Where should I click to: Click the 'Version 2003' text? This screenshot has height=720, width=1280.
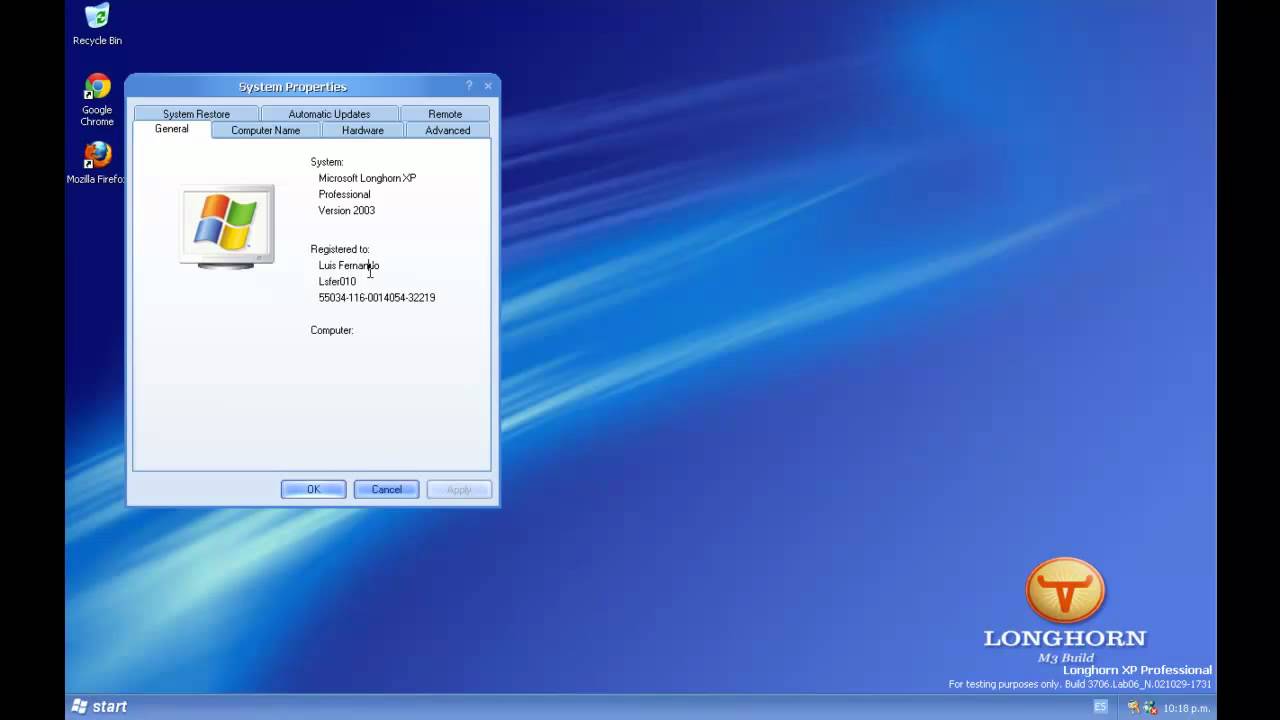[x=346, y=210]
